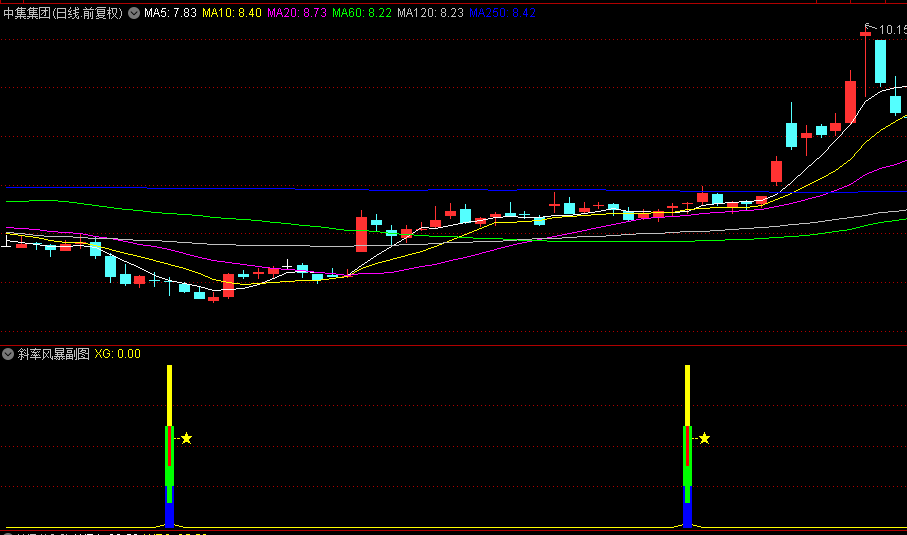The image size is (907, 535).
Task: Select the MA5: 7.83 label
Action: 170,13
